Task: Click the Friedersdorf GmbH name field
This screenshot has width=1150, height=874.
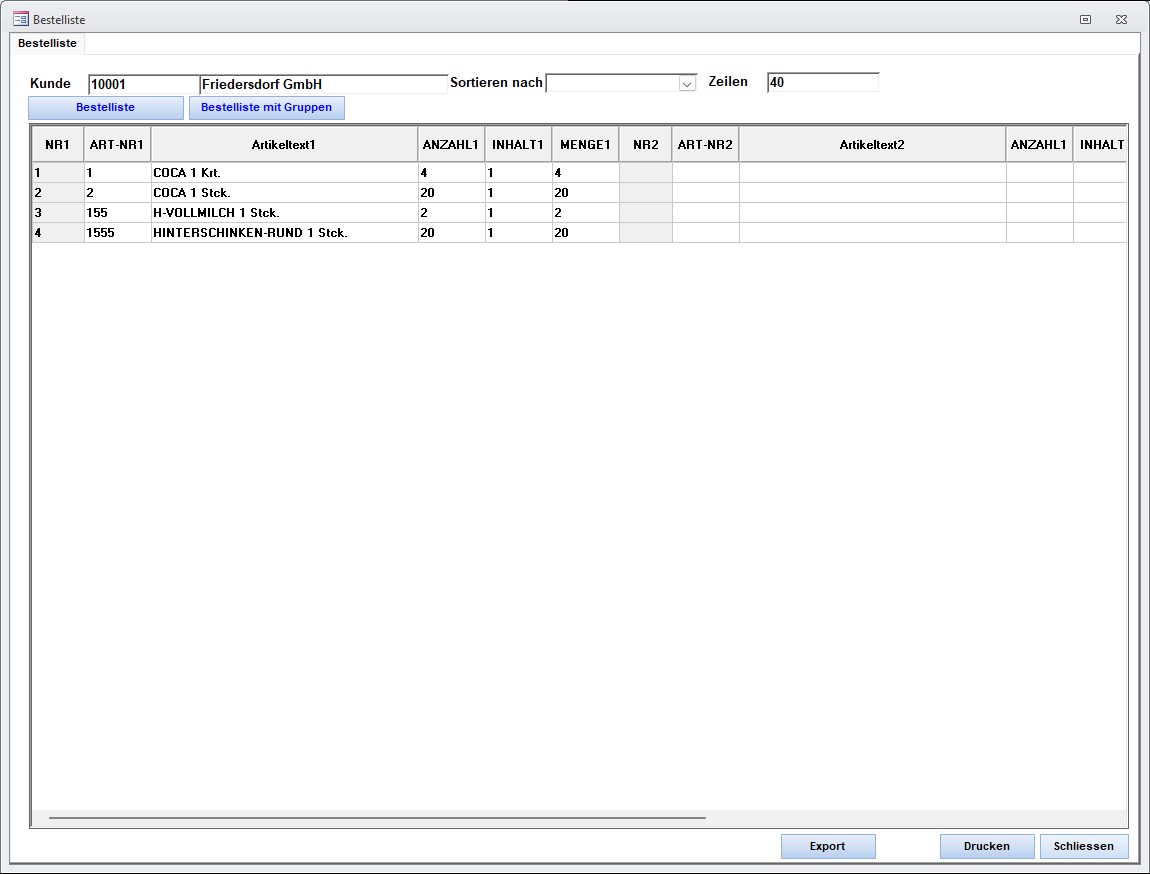Action: [x=323, y=84]
